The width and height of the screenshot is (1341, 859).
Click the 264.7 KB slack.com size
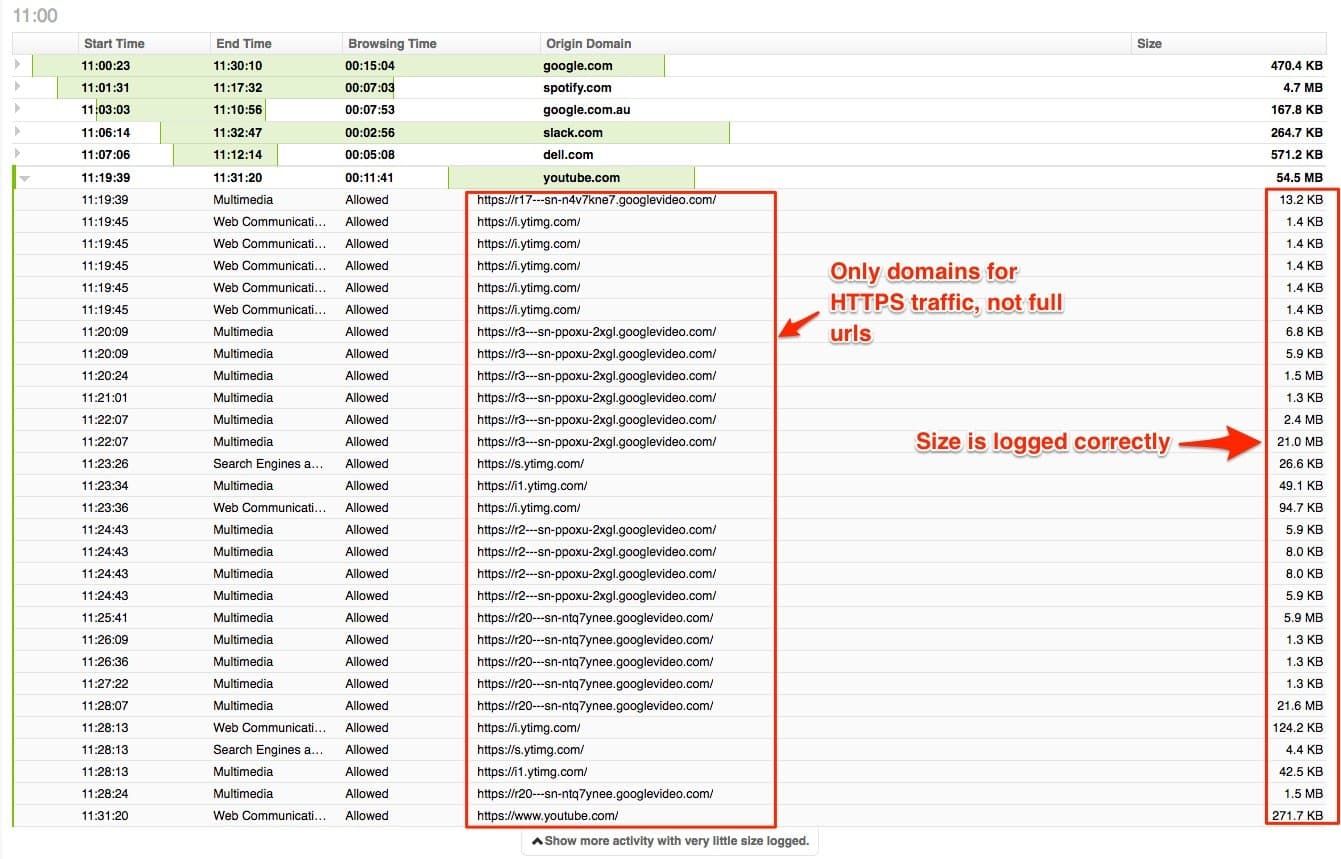[1297, 133]
